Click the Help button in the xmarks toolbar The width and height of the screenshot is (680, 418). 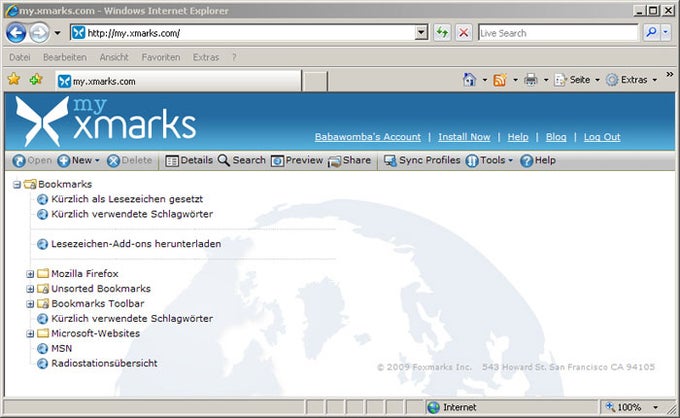point(538,160)
